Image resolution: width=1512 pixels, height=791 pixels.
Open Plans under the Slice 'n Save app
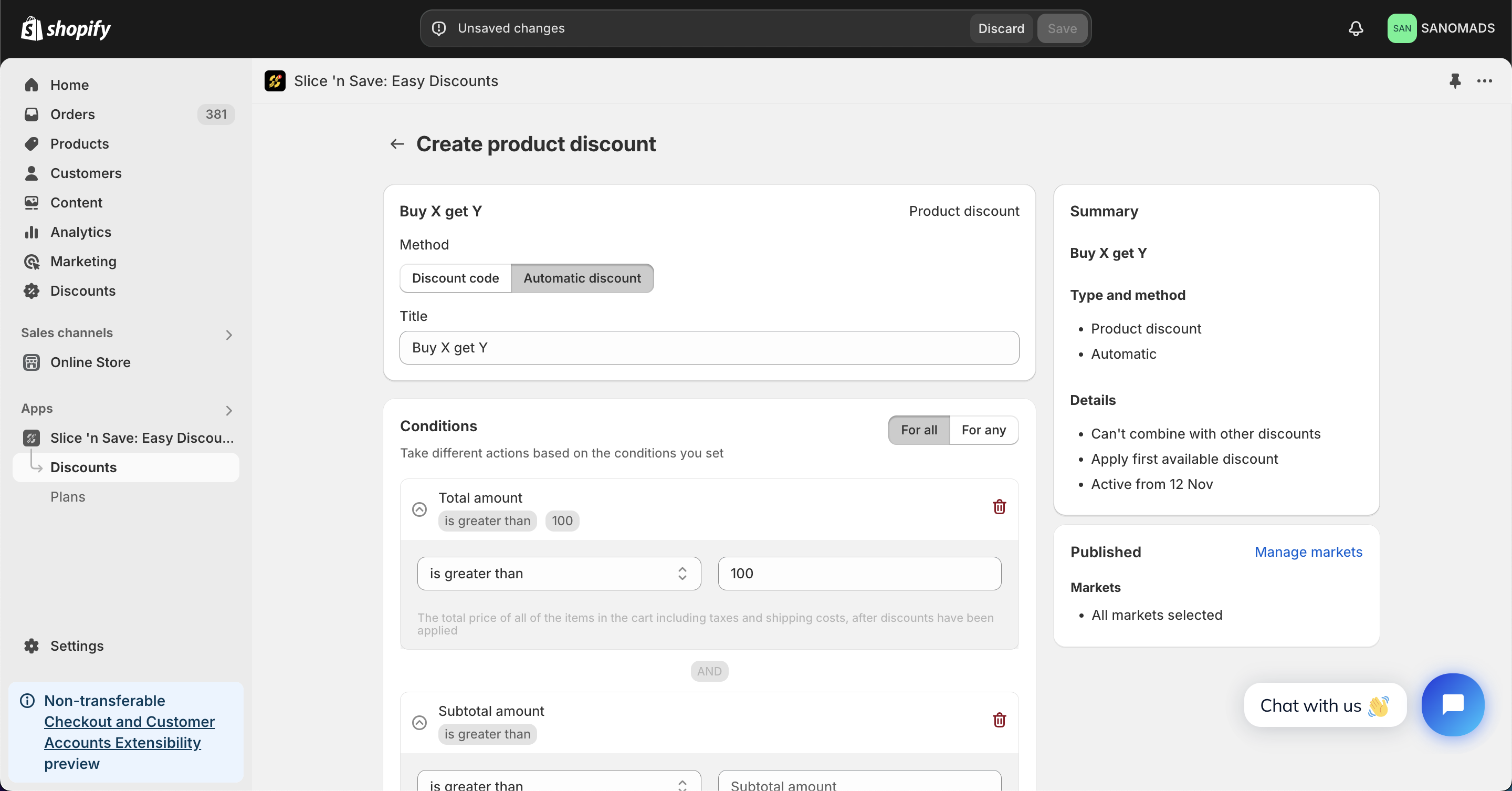pos(68,497)
